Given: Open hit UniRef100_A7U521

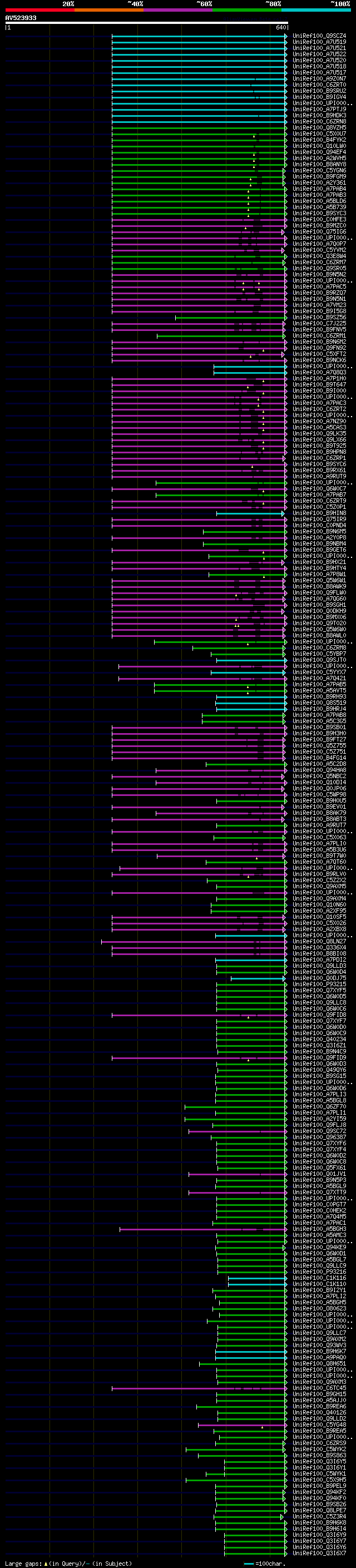Looking at the screenshot, I should point(319,48).
